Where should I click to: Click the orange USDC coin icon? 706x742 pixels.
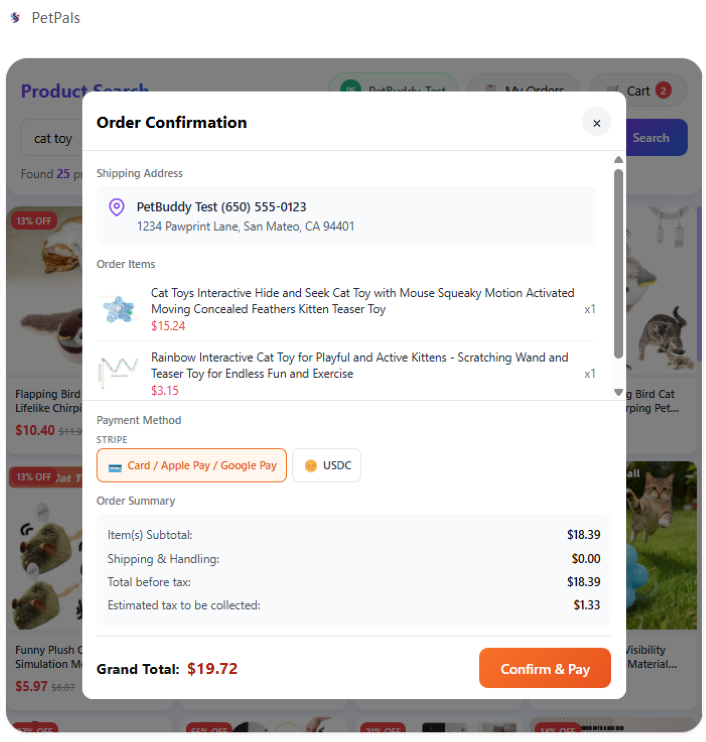pyautogui.click(x=311, y=465)
